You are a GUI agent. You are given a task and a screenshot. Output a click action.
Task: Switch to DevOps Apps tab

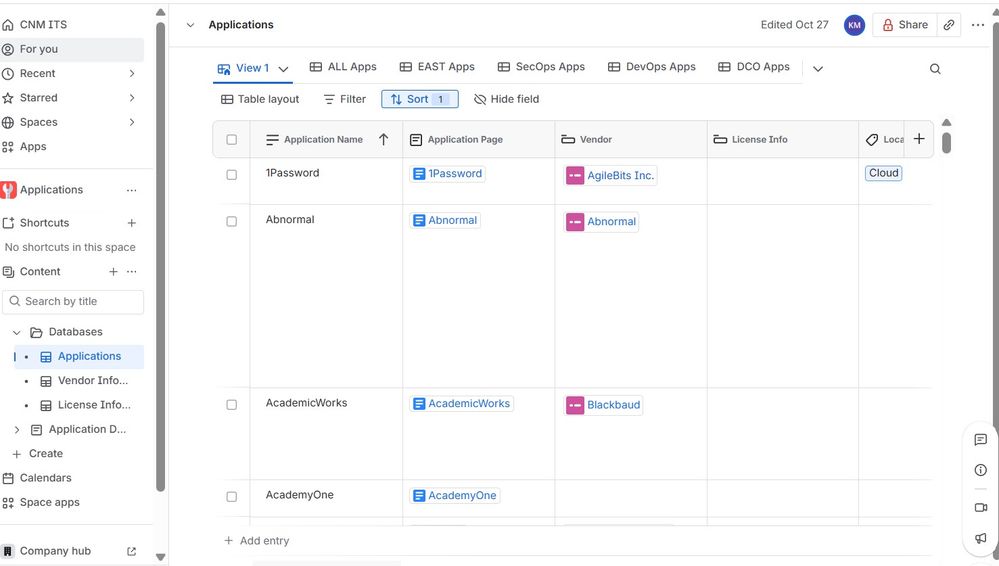(651, 67)
